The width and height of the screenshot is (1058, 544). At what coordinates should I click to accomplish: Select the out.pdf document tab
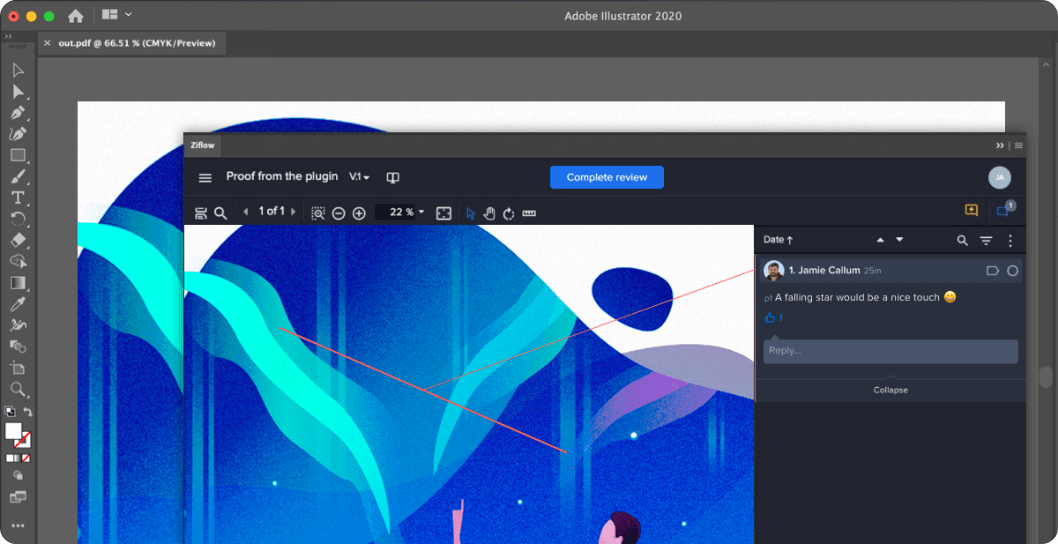pyautogui.click(x=136, y=43)
